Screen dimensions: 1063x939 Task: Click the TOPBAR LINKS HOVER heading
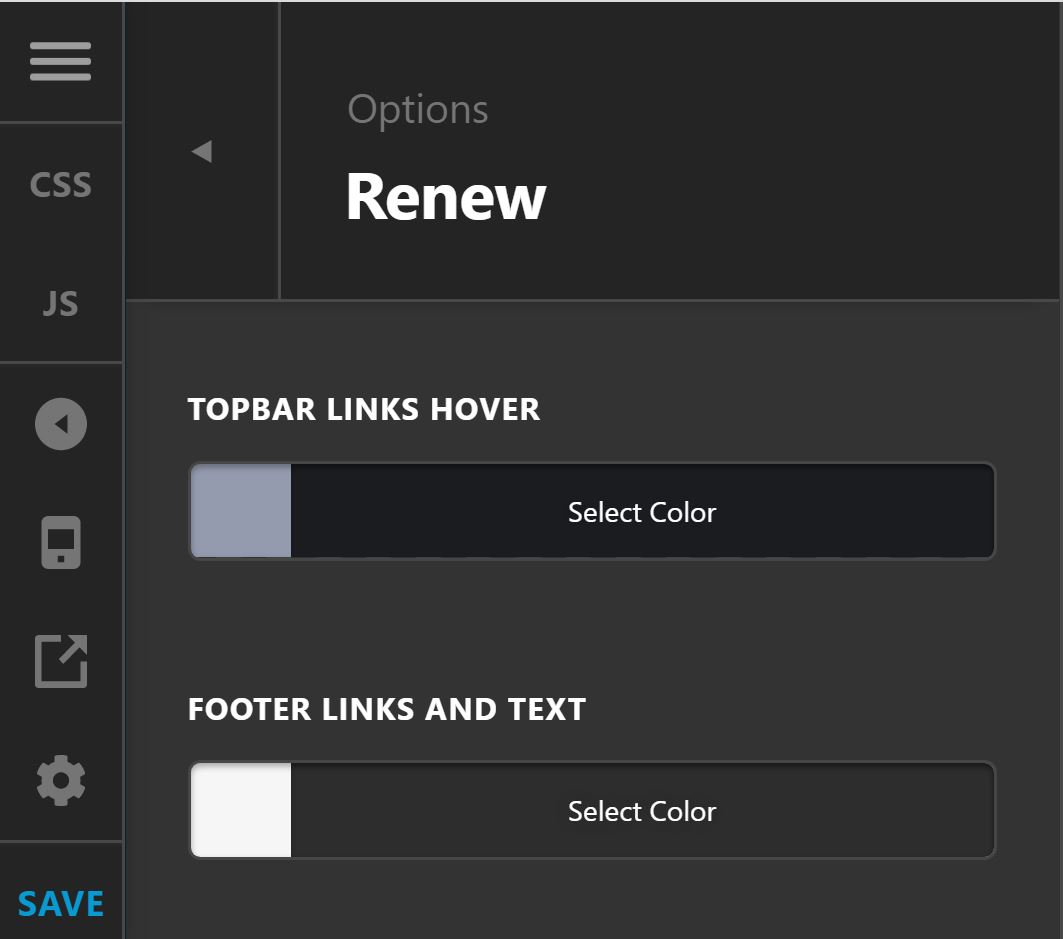click(x=364, y=409)
